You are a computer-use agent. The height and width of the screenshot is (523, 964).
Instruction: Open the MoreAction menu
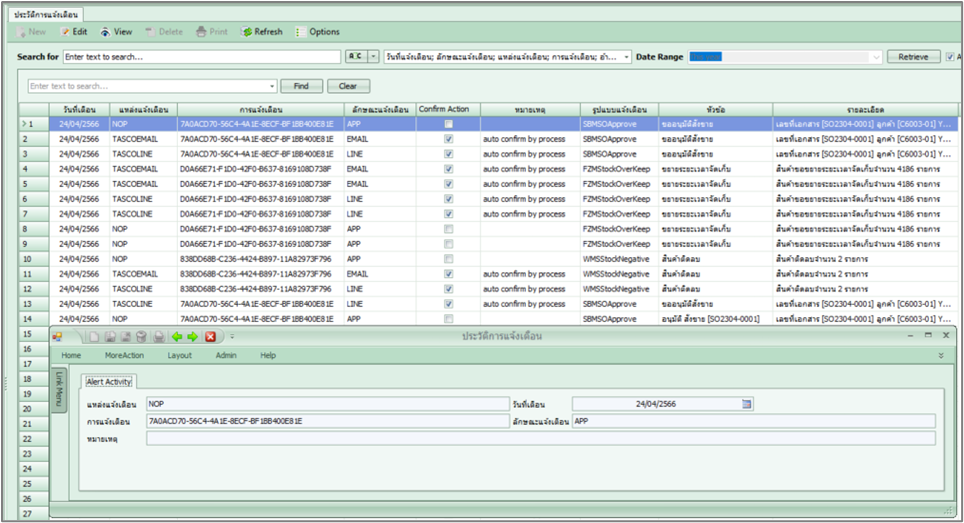(x=124, y=355)
